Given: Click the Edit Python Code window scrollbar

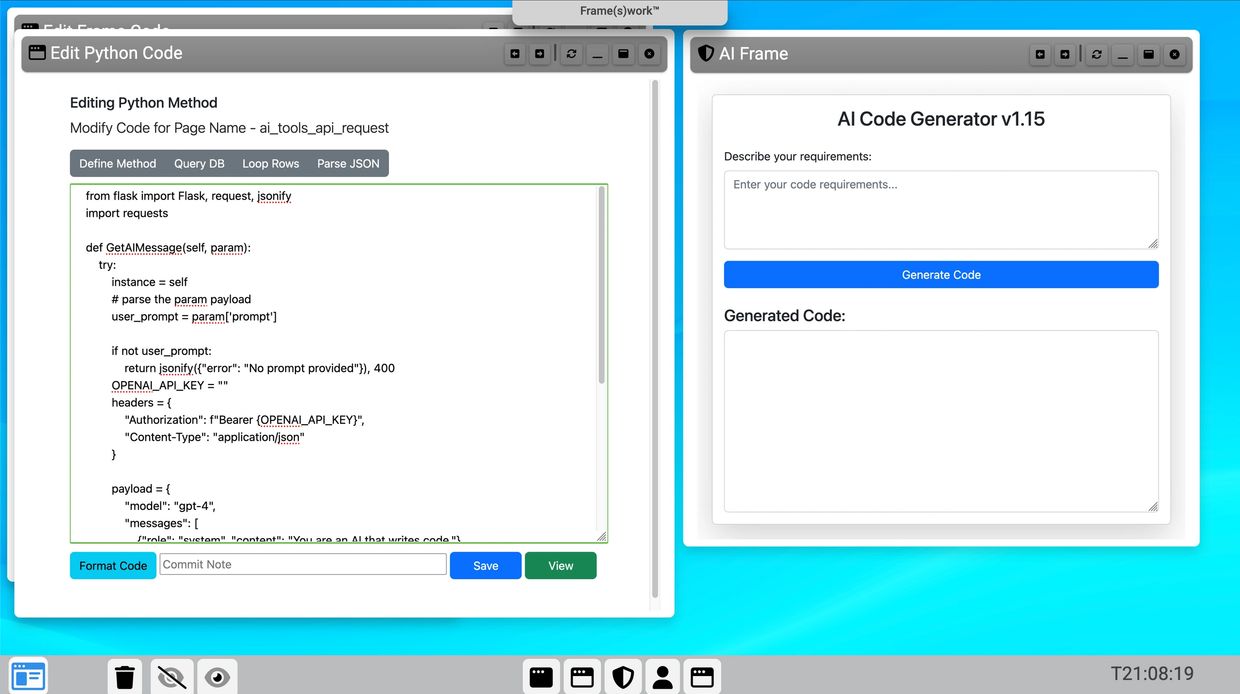Looking at the screenshot, I should click(655, 340).
